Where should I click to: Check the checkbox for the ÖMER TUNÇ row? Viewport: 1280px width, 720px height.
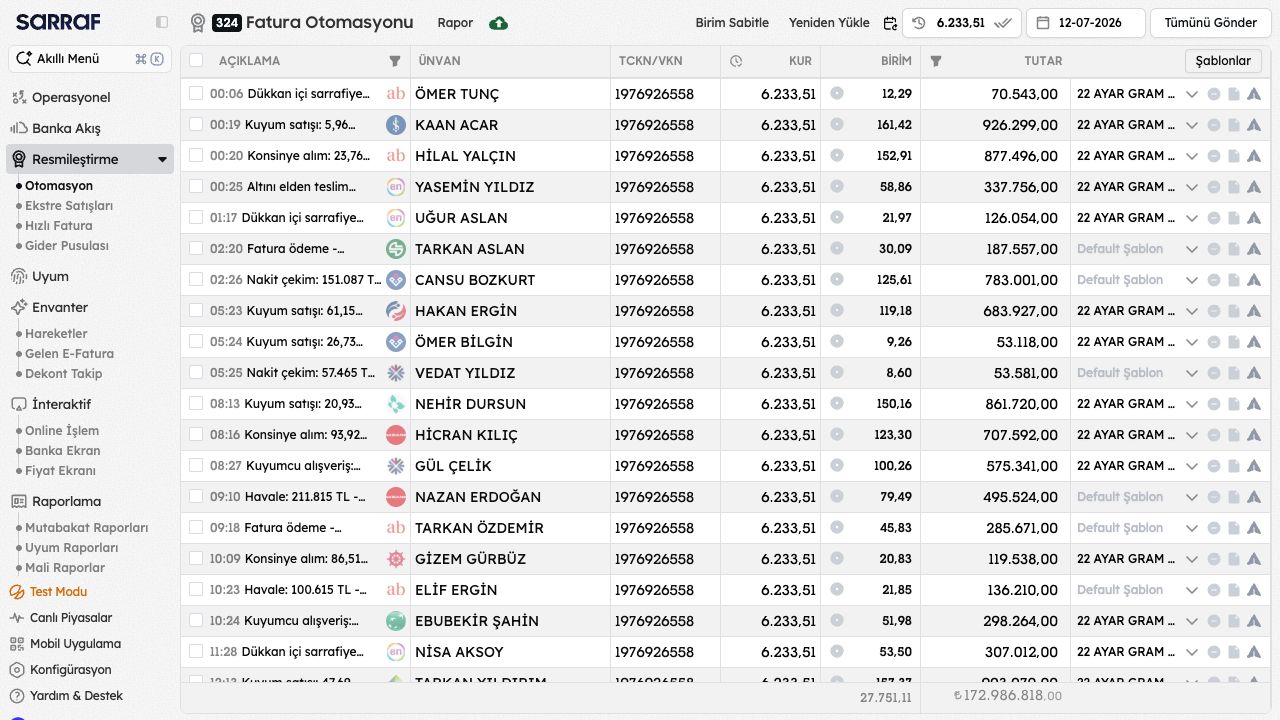[x=196, y=93]
